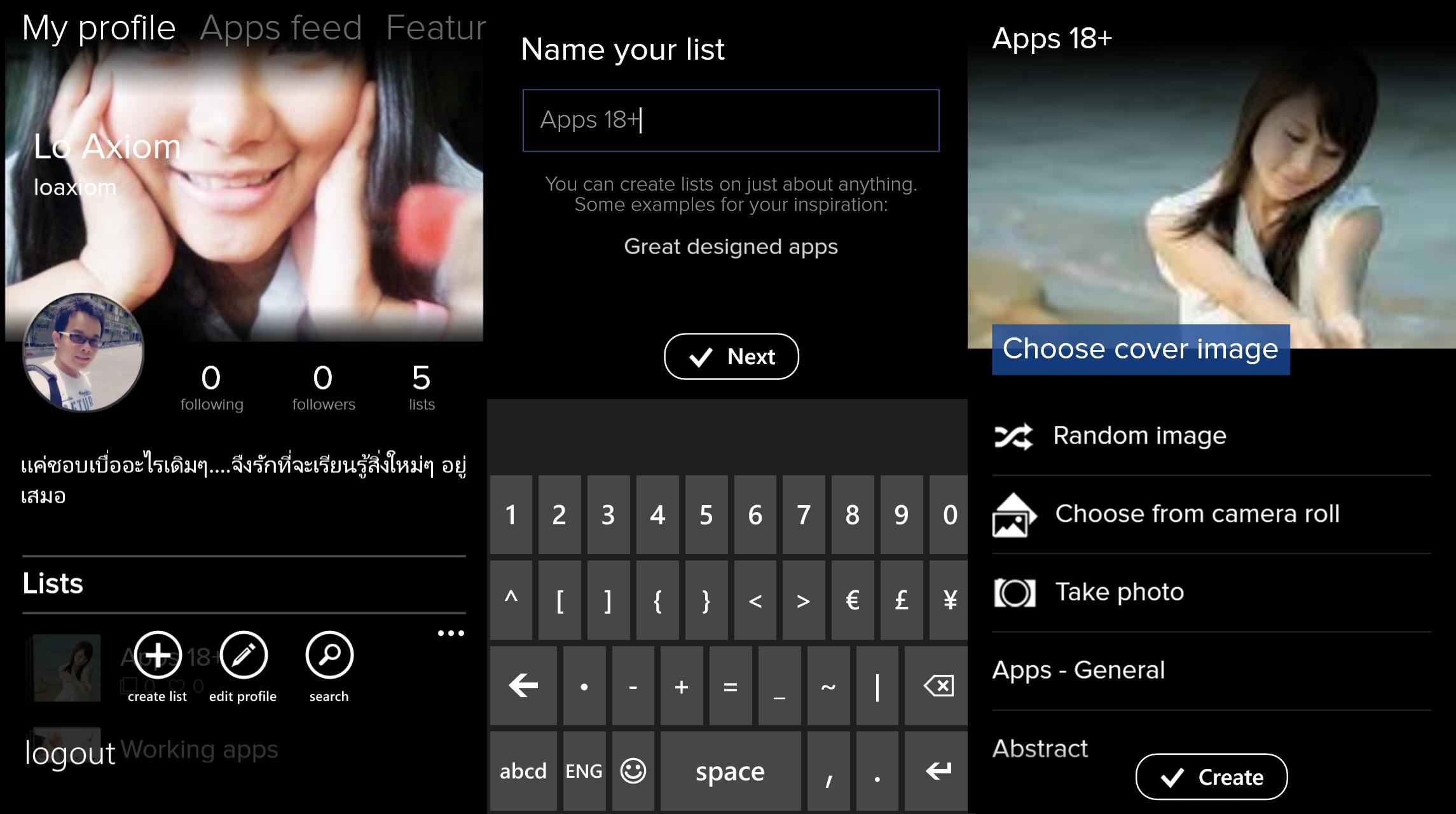1456x814 pixels.
Task: Expand Abstract cover option
Action: (1041, 748)
